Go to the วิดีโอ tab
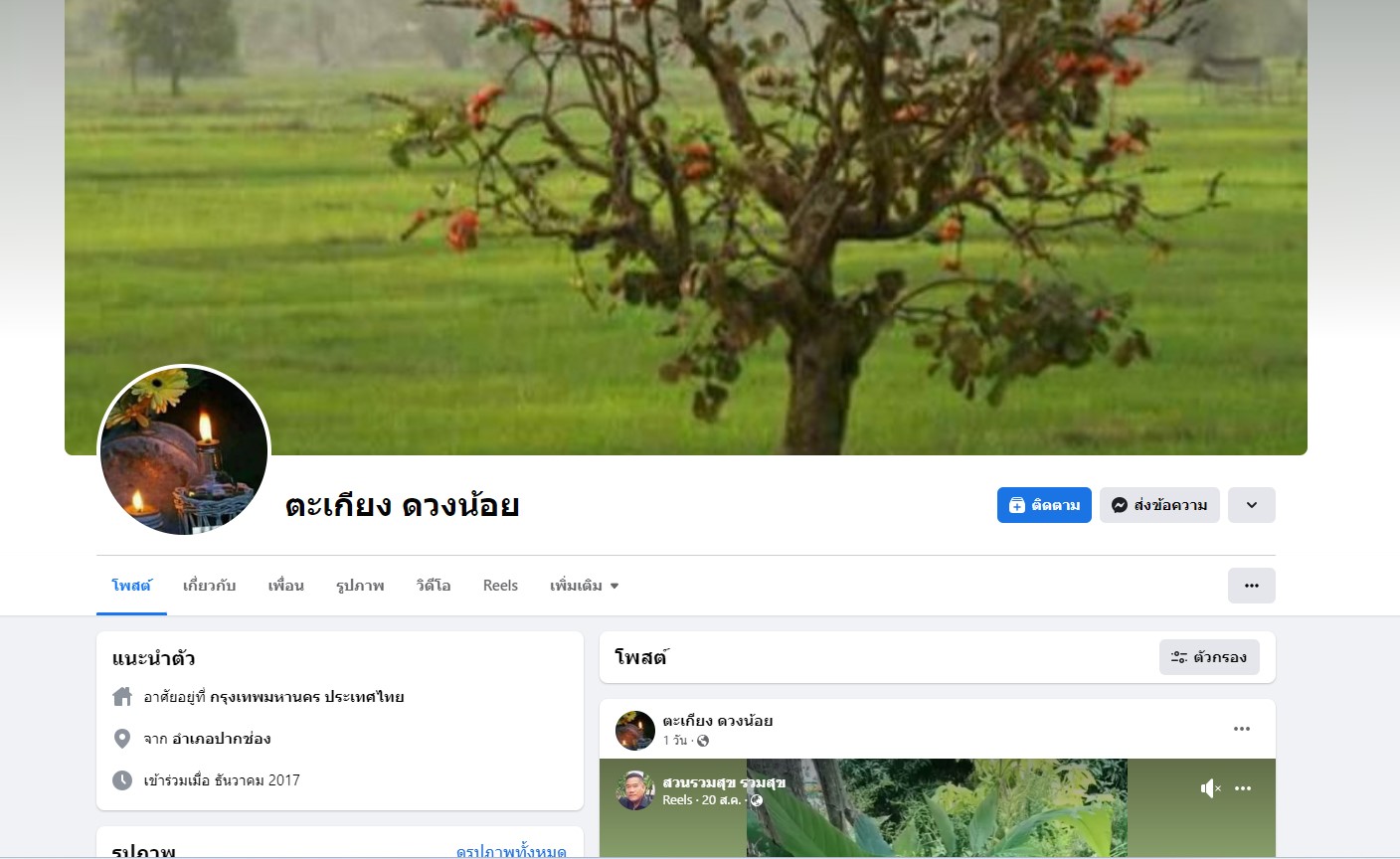The height and width of the screenshot is (859, 1400). click(434, 586)
